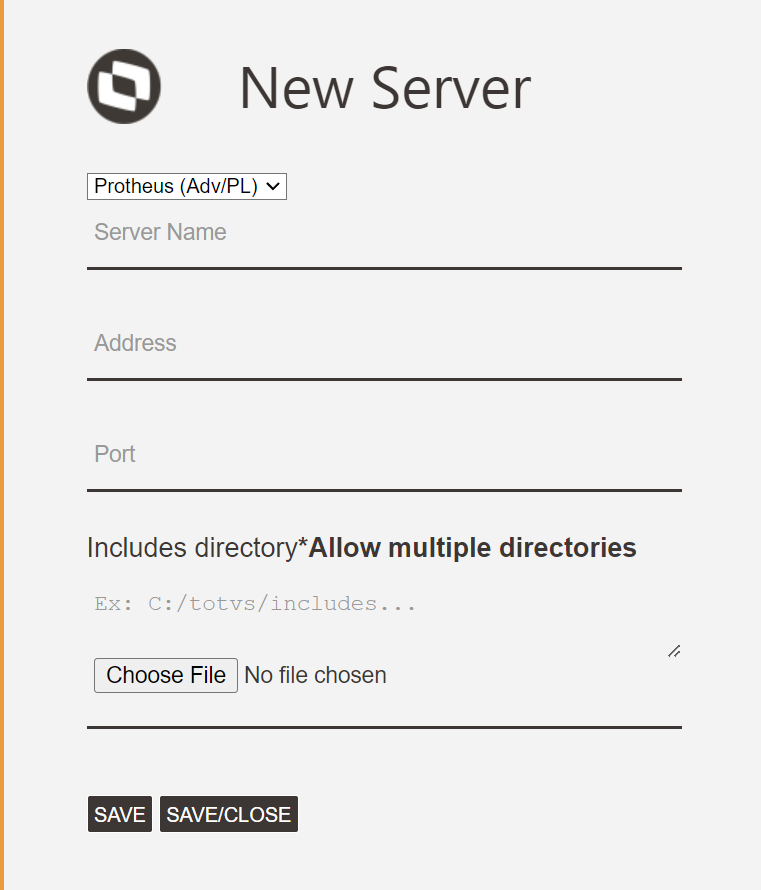Click into the Address field
761x890 pixels.
tap(384, 344)
